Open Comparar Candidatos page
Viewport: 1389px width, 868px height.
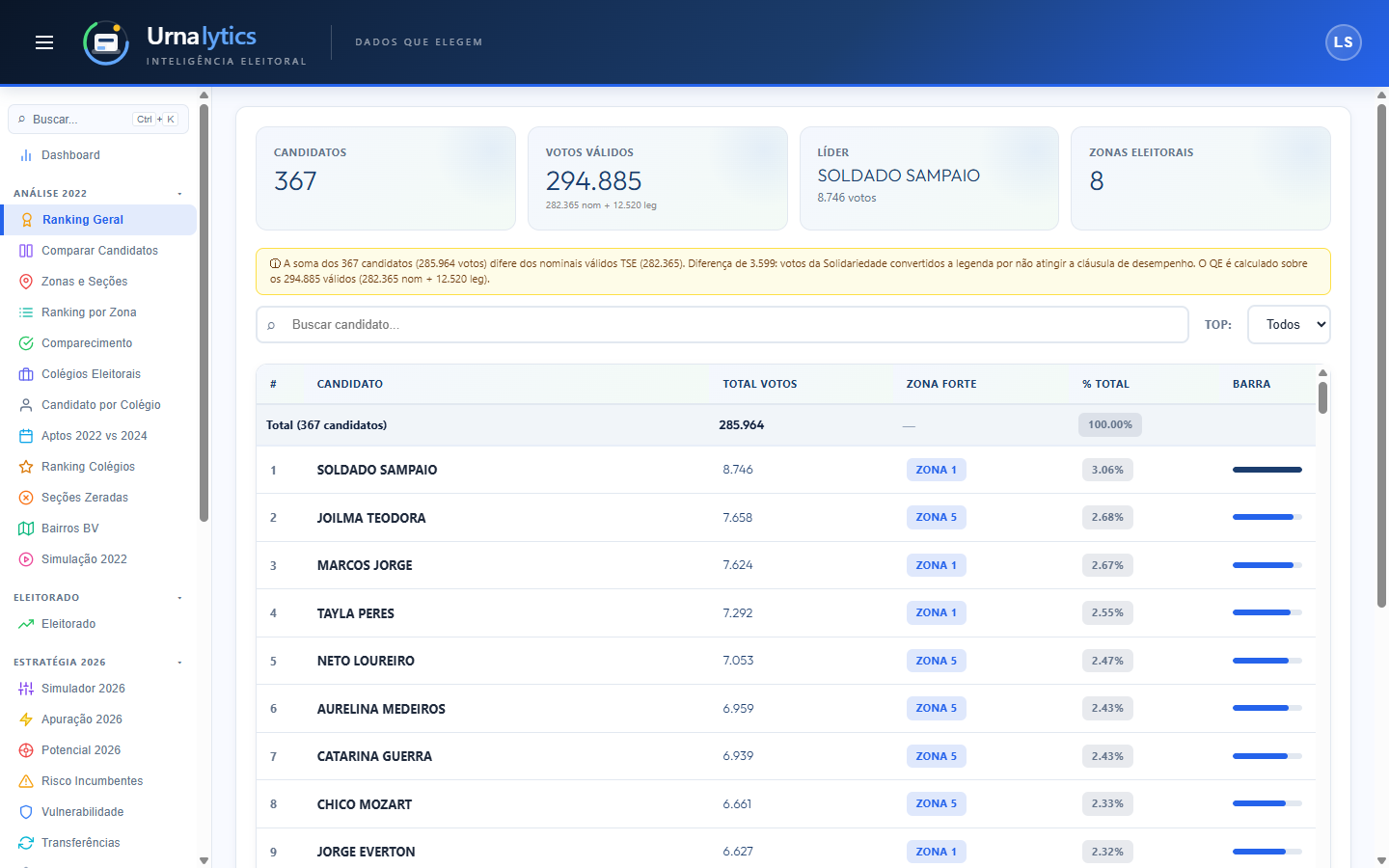click(98, 251)
